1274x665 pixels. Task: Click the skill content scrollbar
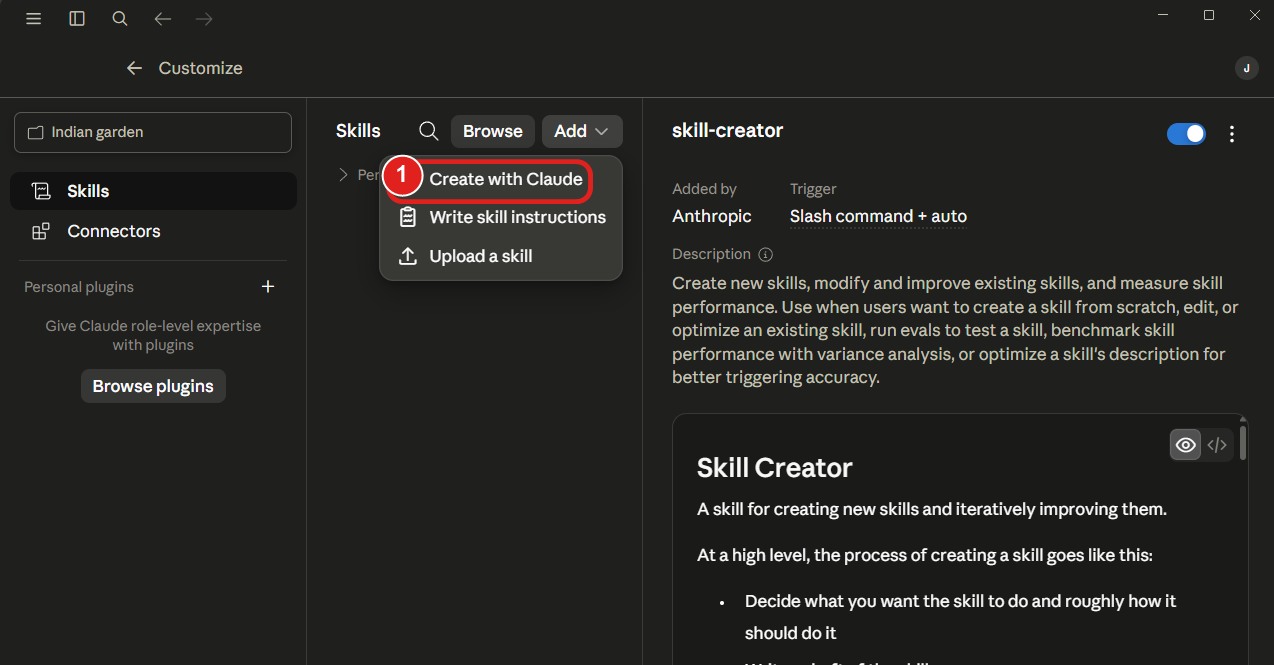point(1243,442)
